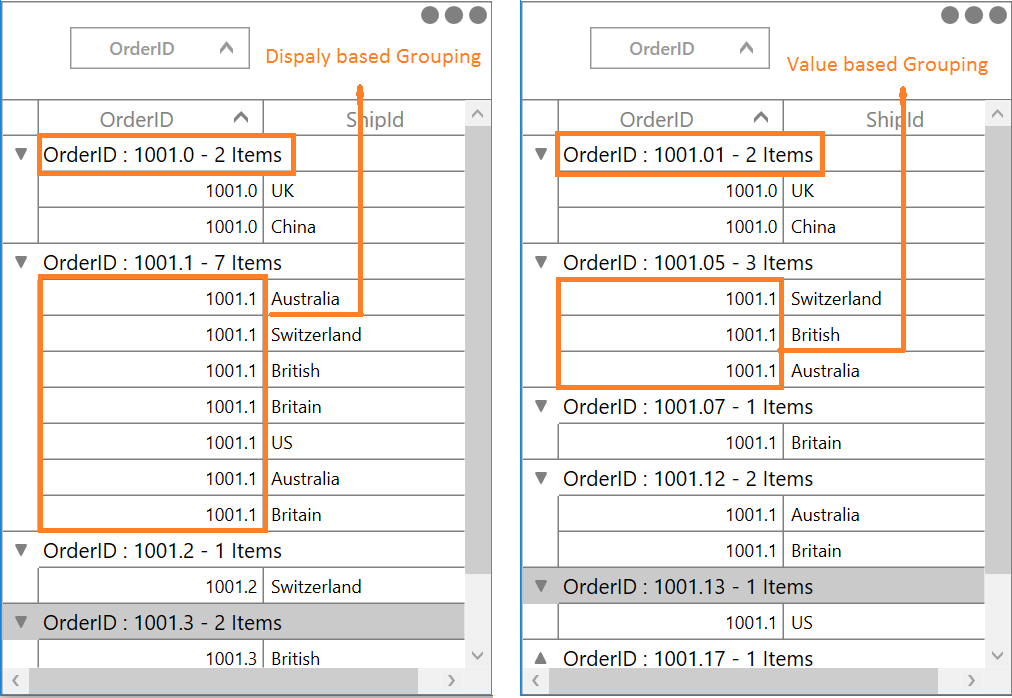Screen dimensions: 1012x698
Task: Toggle sort caret on Display grid OrderID group chip
Action: pos(226,48)
